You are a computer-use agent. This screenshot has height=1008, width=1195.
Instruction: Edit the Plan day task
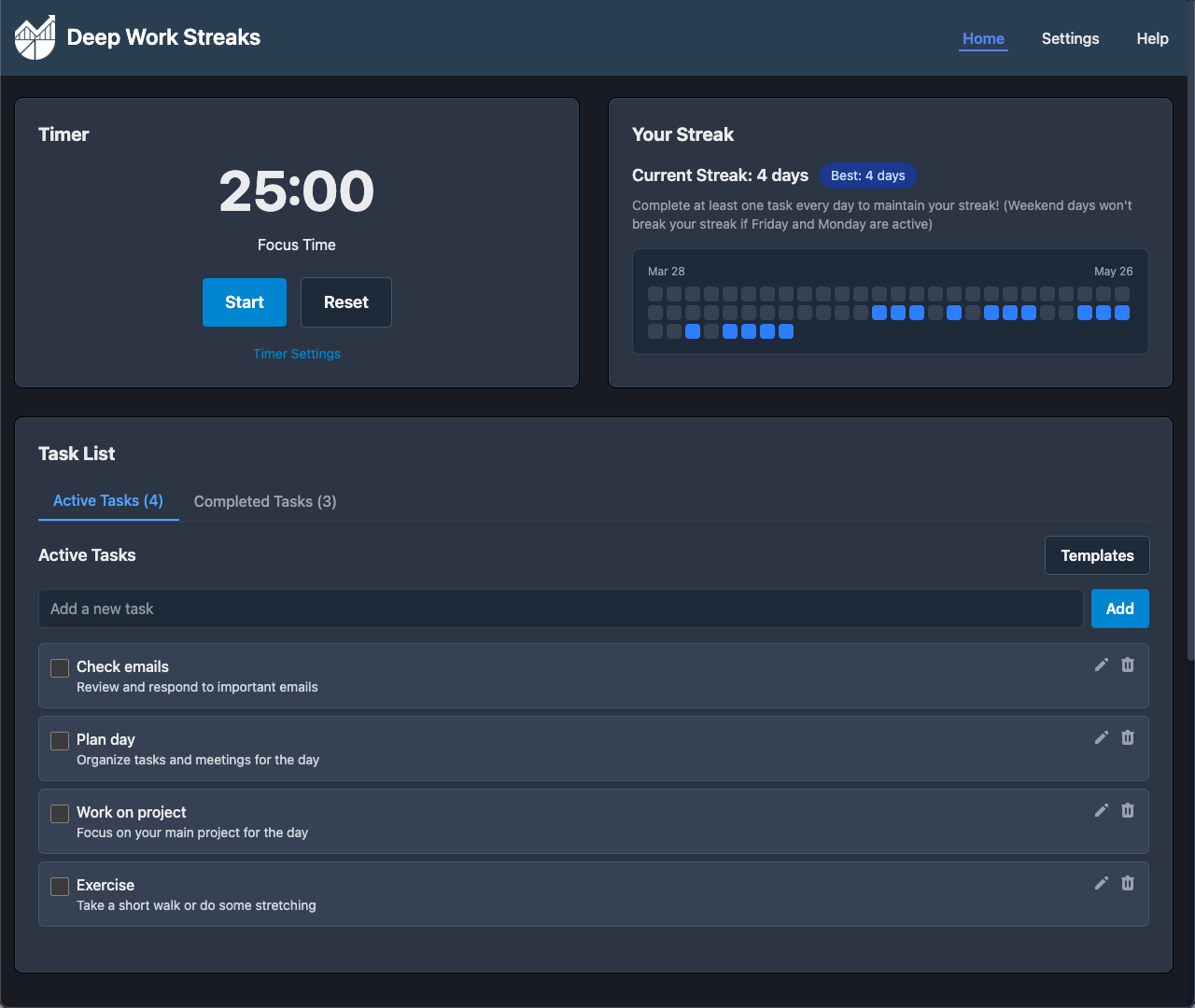pos(1102,737)
